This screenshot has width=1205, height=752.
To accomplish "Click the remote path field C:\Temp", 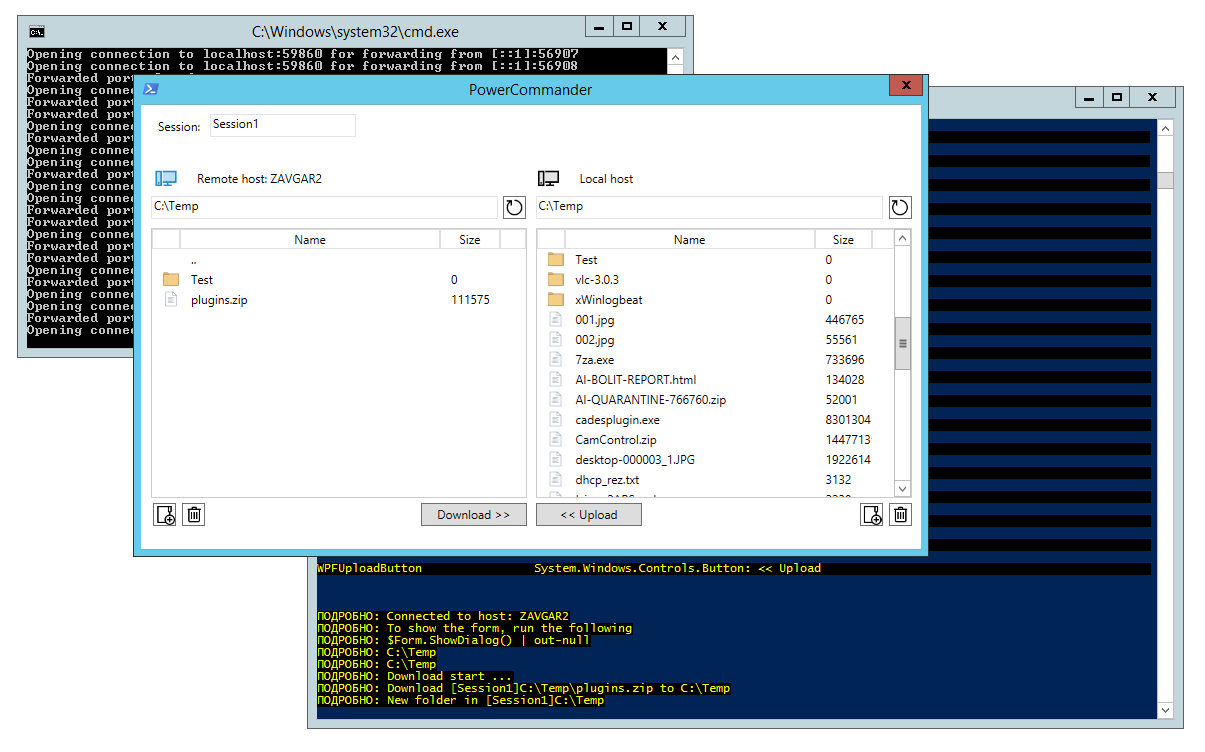I will 324,207.
